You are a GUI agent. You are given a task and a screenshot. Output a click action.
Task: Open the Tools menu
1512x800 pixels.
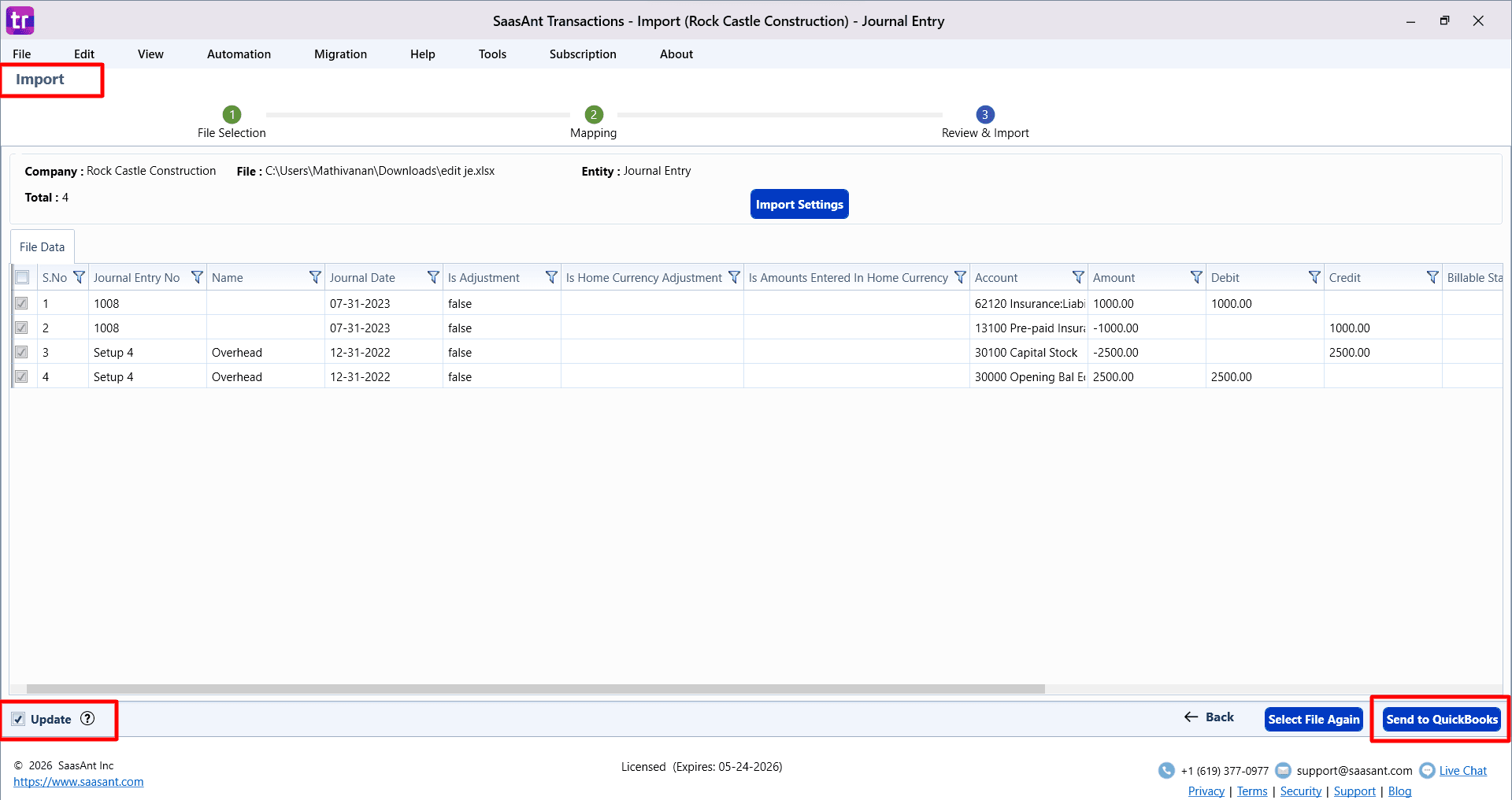coord(492,54)
